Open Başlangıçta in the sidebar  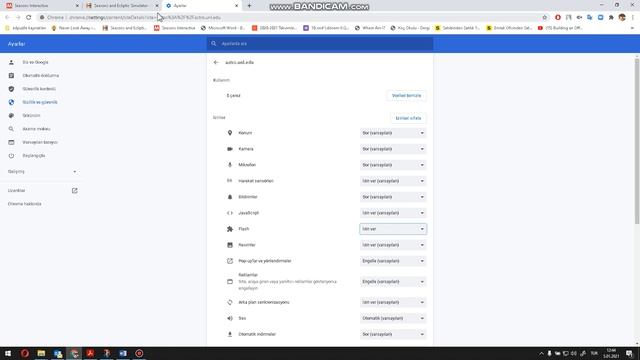[34, 156]
